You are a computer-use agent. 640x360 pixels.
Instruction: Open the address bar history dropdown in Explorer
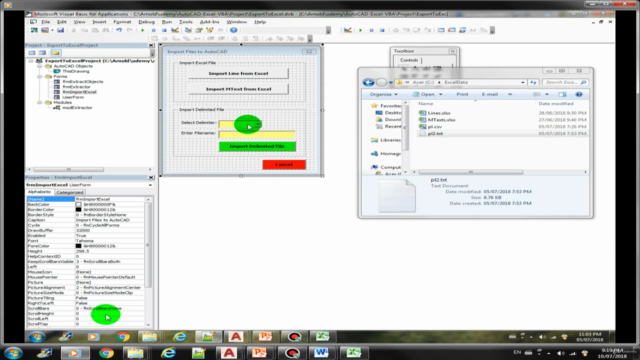[523, 82]
